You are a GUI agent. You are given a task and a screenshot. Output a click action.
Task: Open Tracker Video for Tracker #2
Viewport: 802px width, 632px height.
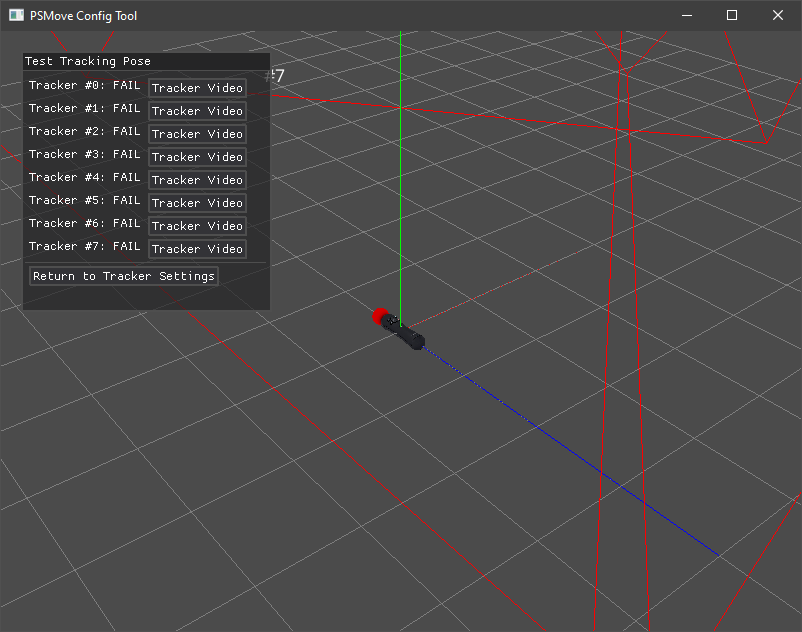(x=197, y=134)
